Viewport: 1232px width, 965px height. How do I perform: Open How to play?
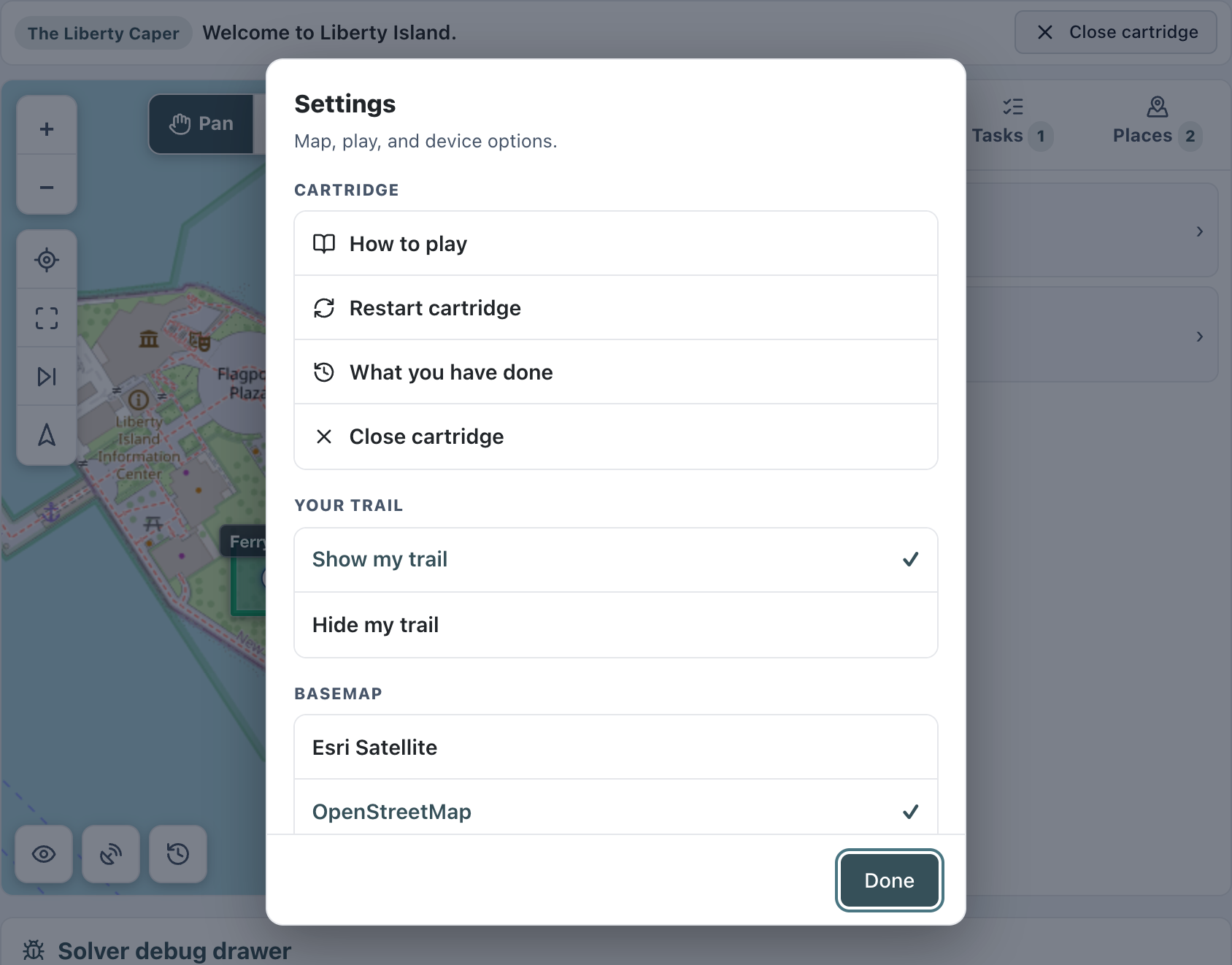616,244
